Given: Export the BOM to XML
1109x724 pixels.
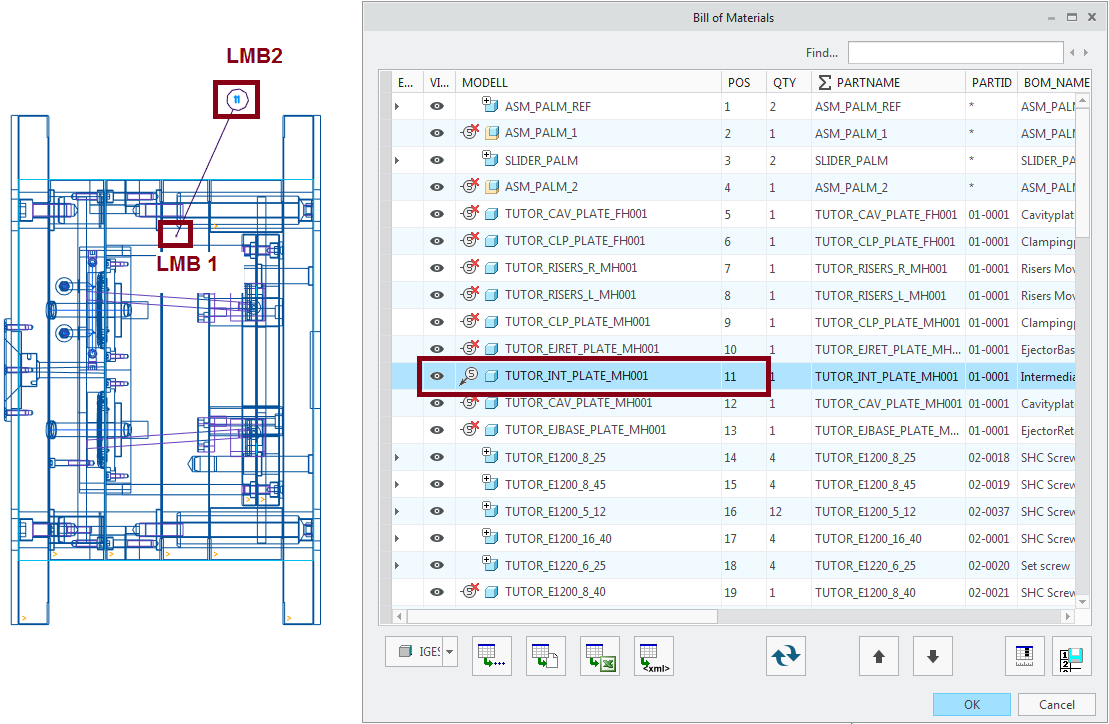Looking at the screenshot, I should (654, 656).
